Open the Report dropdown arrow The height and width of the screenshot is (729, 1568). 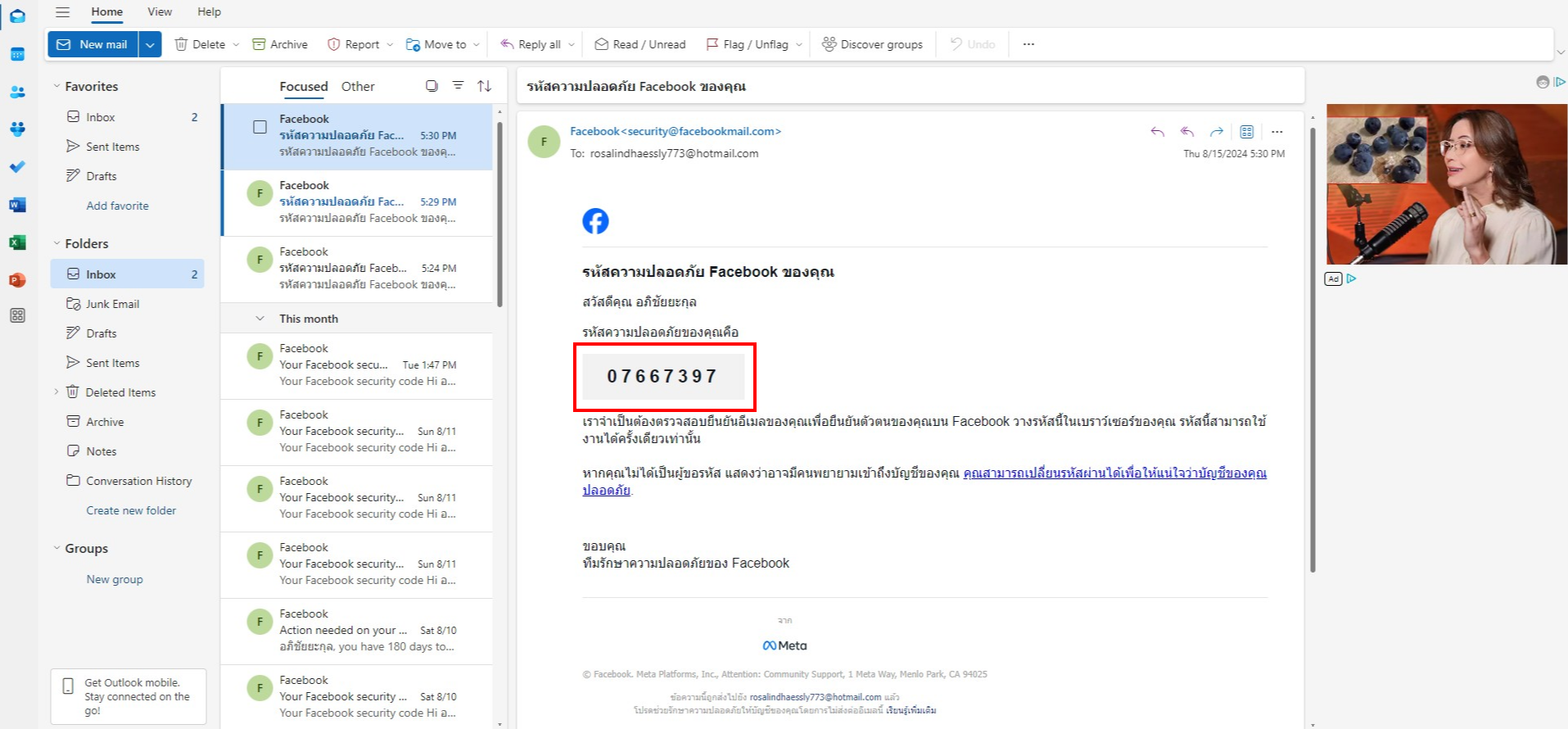click(390, 44)
